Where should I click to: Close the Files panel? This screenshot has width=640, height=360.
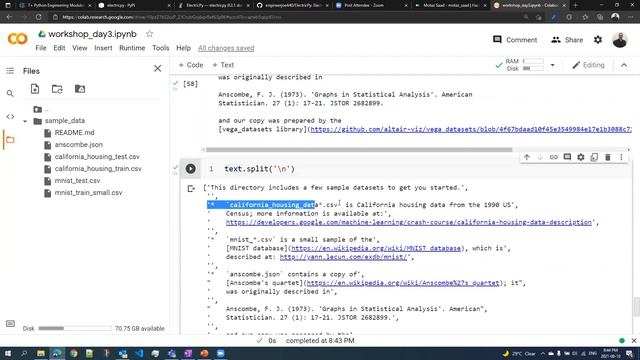pos(158,69)
